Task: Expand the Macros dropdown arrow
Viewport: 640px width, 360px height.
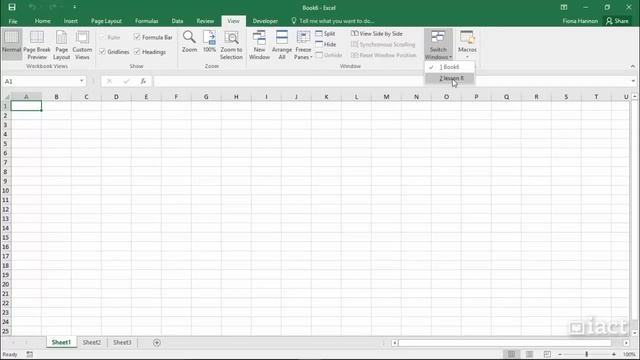Action: (x=467, y=57)
